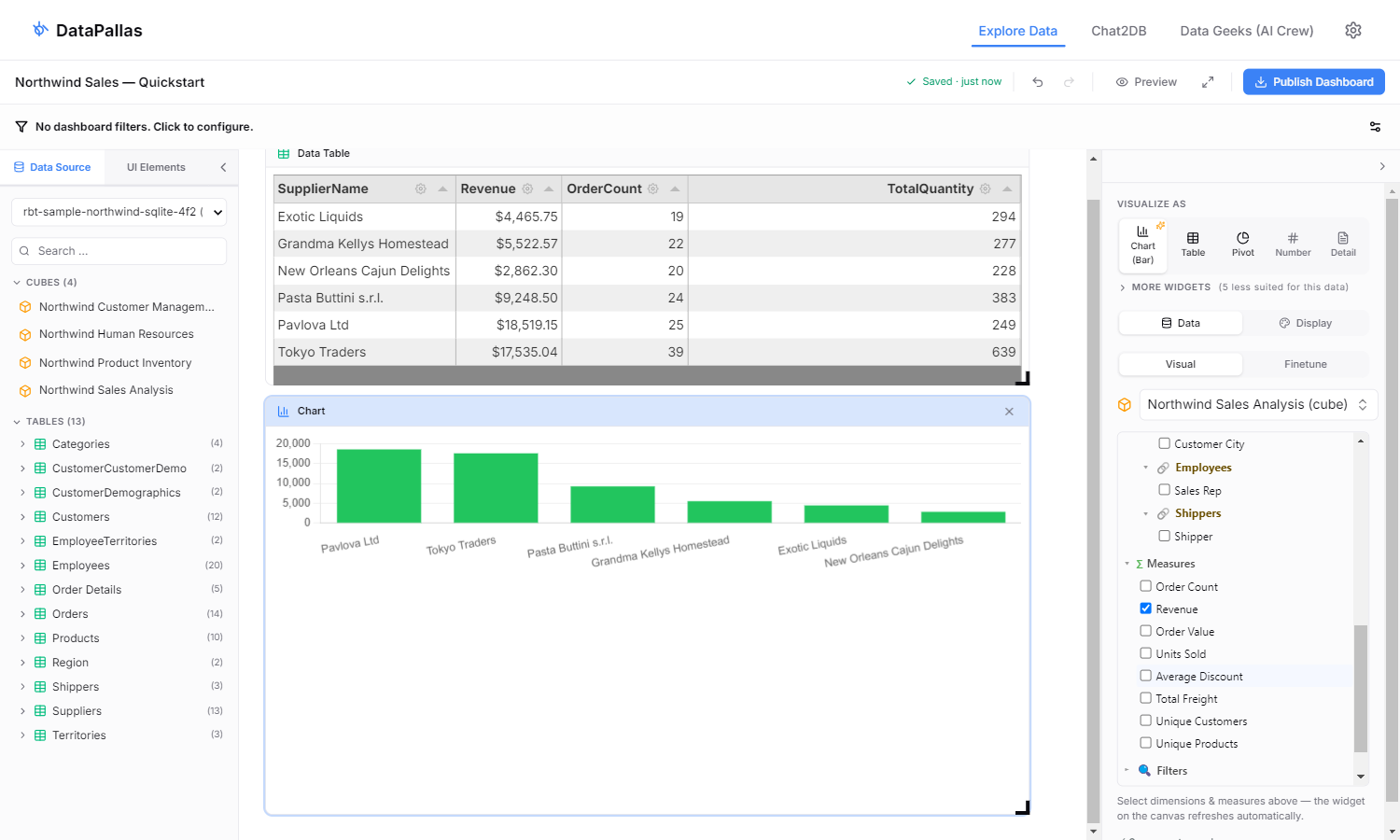Viewport: 1400px width, 840px height.
Task: Select the Number visualization
Action: point(1293,245)
